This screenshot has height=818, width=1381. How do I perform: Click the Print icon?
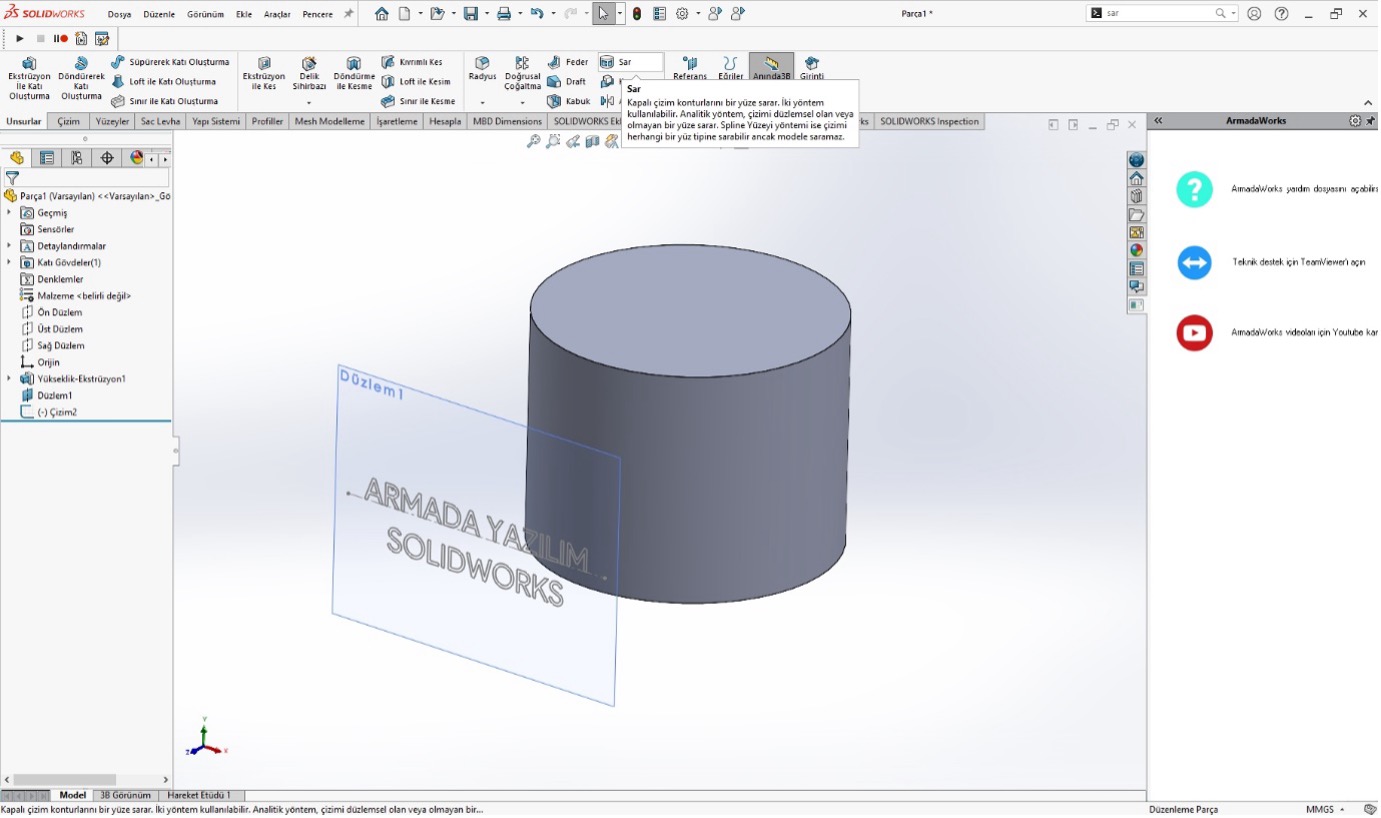point(504,14)
